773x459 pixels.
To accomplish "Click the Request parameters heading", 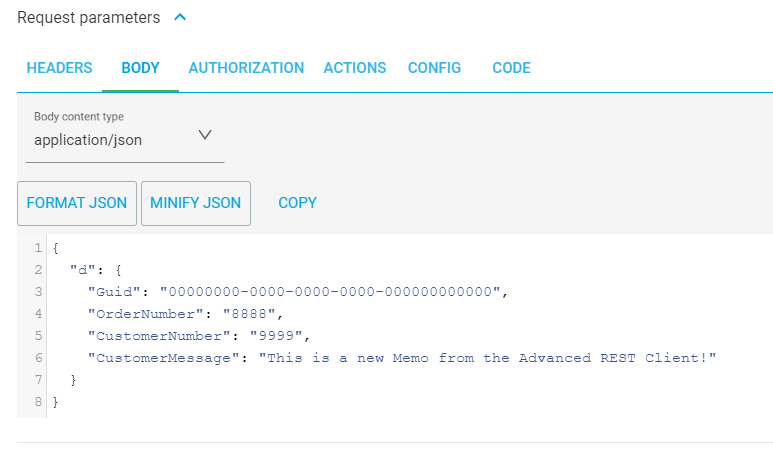I will click(x=89, y=18).
